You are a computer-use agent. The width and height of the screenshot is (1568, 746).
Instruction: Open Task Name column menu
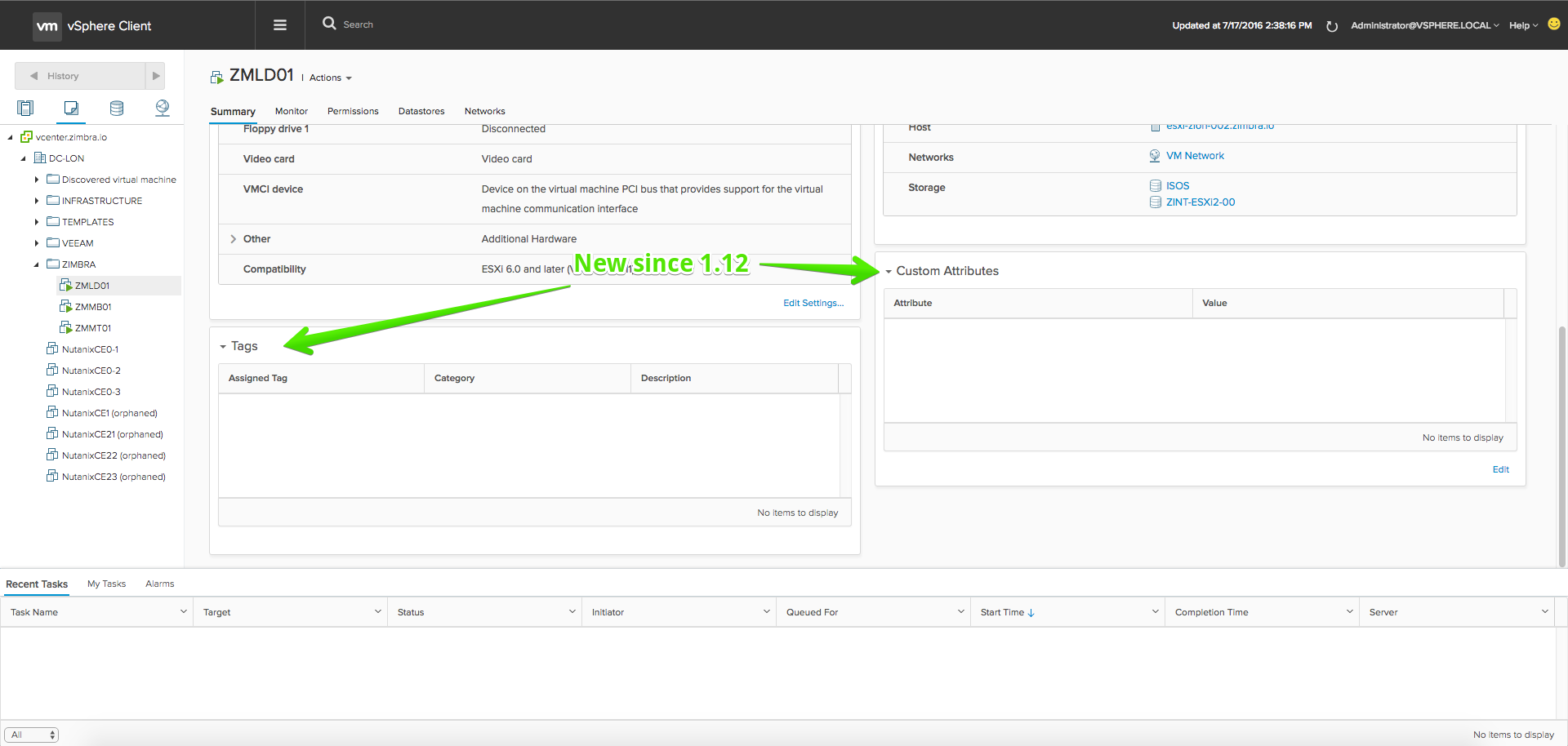click(184, 612)
